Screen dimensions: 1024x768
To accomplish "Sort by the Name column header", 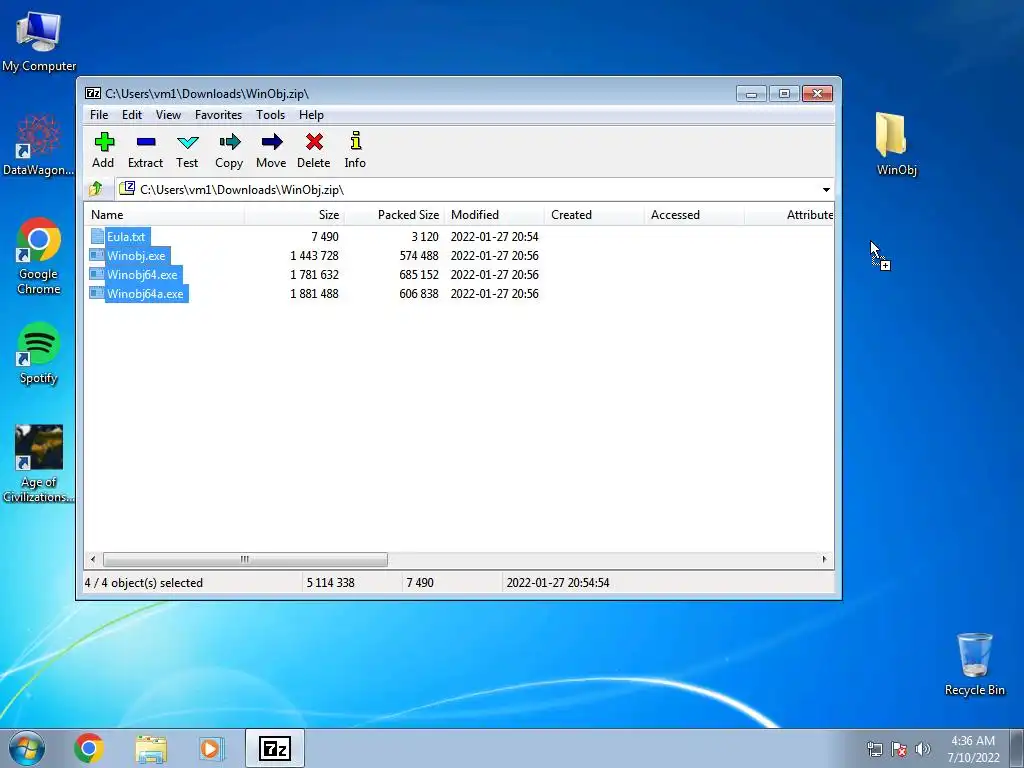I will (x=165, y=215).
